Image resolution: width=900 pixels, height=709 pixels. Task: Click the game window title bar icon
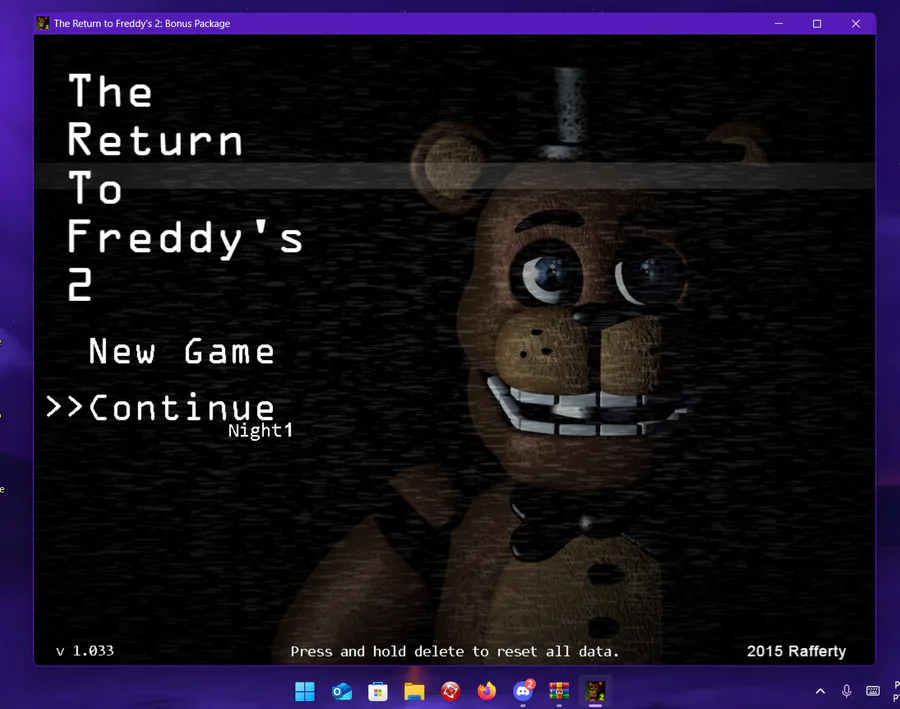(x=42, y=23)
